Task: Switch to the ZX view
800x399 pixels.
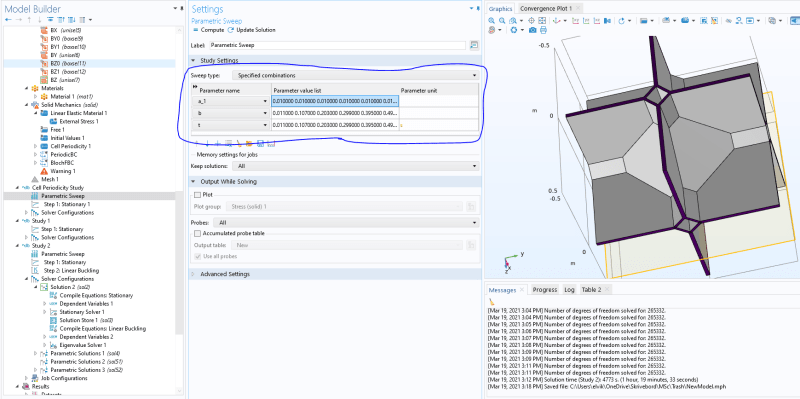Action: (596, 20)
